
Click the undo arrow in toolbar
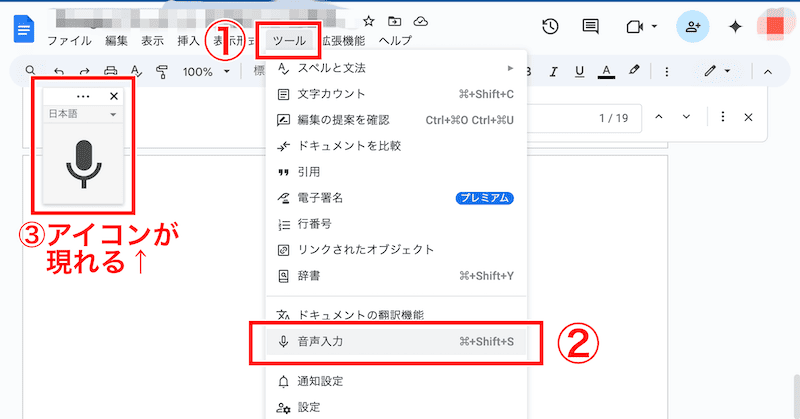[x=59, y=72]
